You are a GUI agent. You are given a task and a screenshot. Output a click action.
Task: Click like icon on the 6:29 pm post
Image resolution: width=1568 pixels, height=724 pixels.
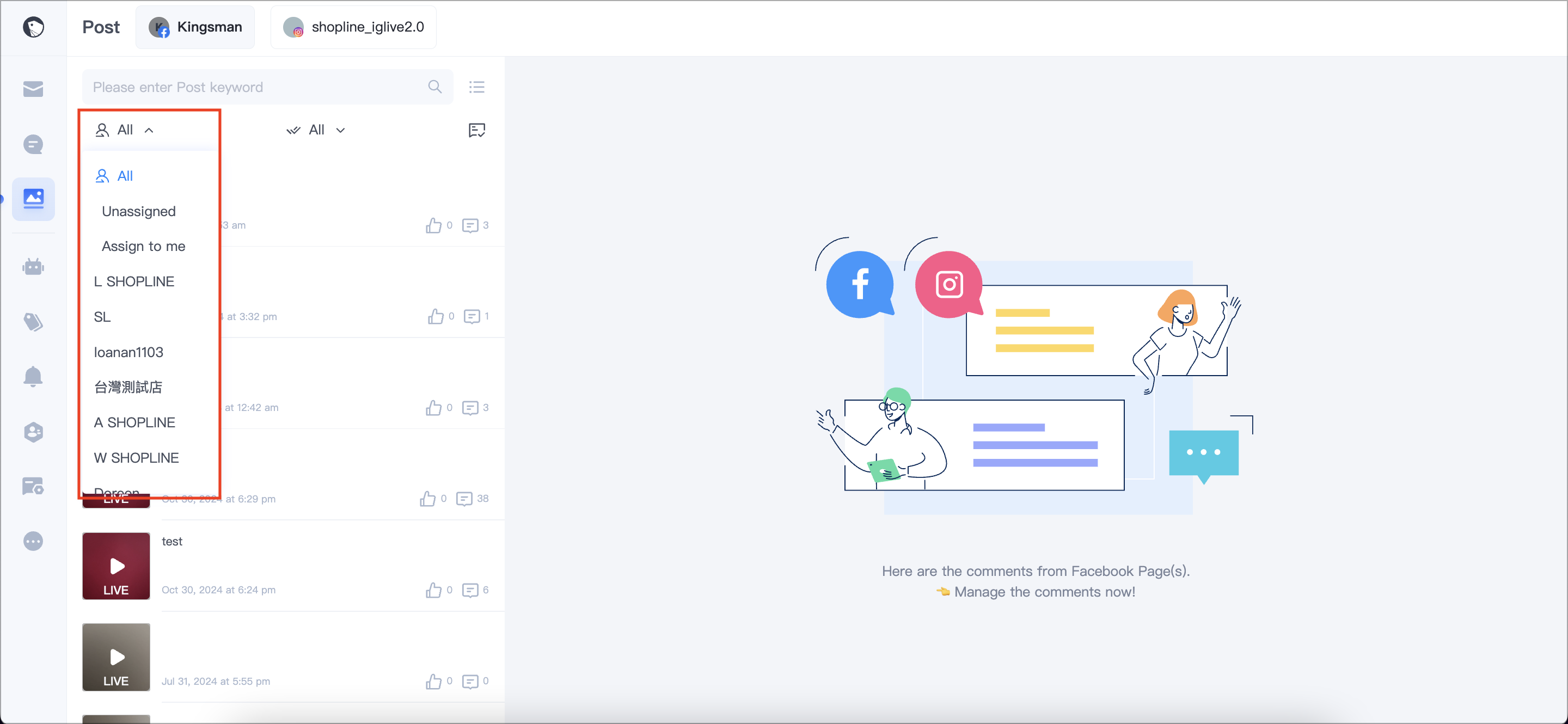[x=427, y=498]
